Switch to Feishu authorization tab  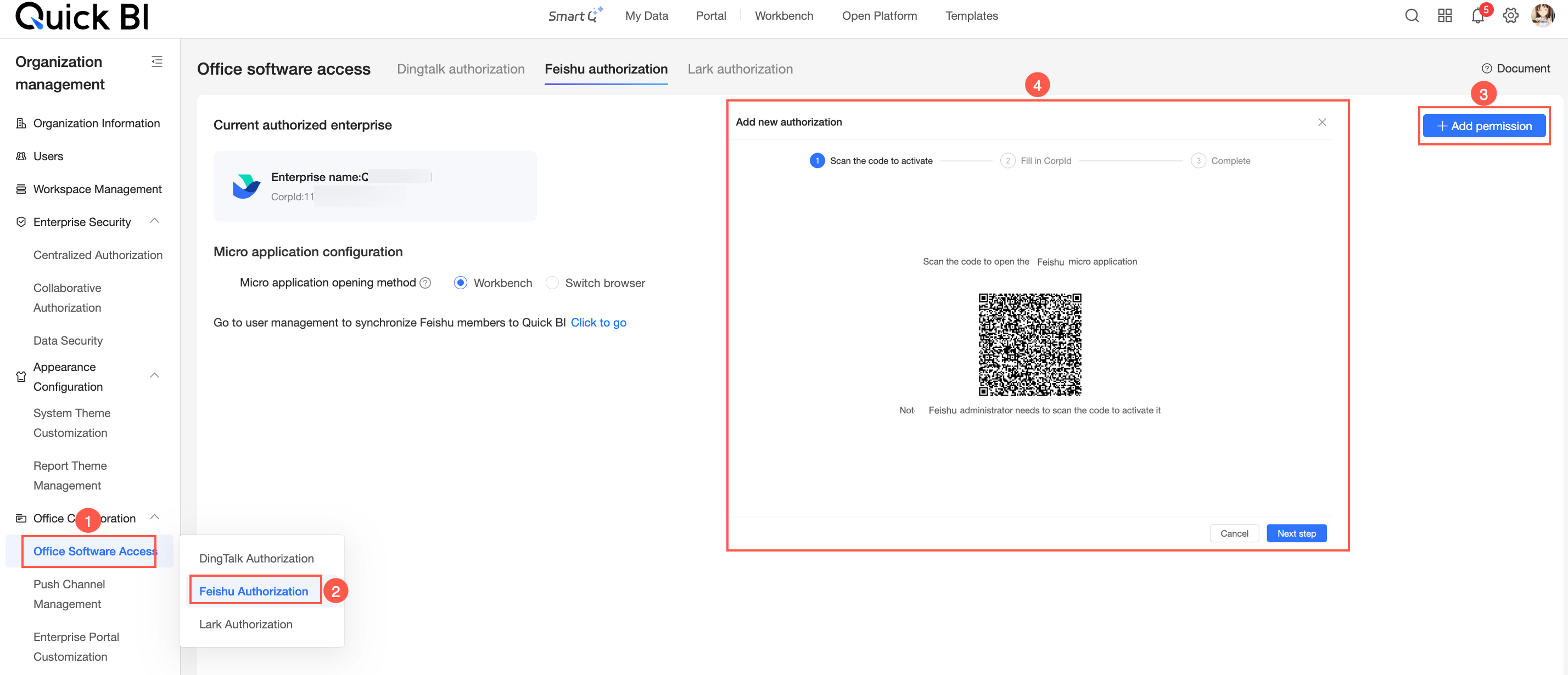(x=606, y=69)
